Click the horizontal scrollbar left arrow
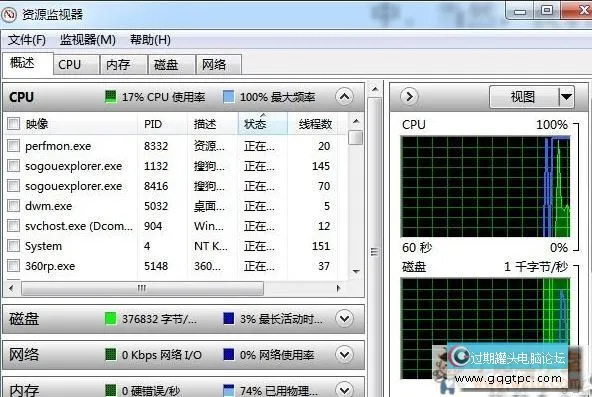The image size is (592, 397). 12,288
